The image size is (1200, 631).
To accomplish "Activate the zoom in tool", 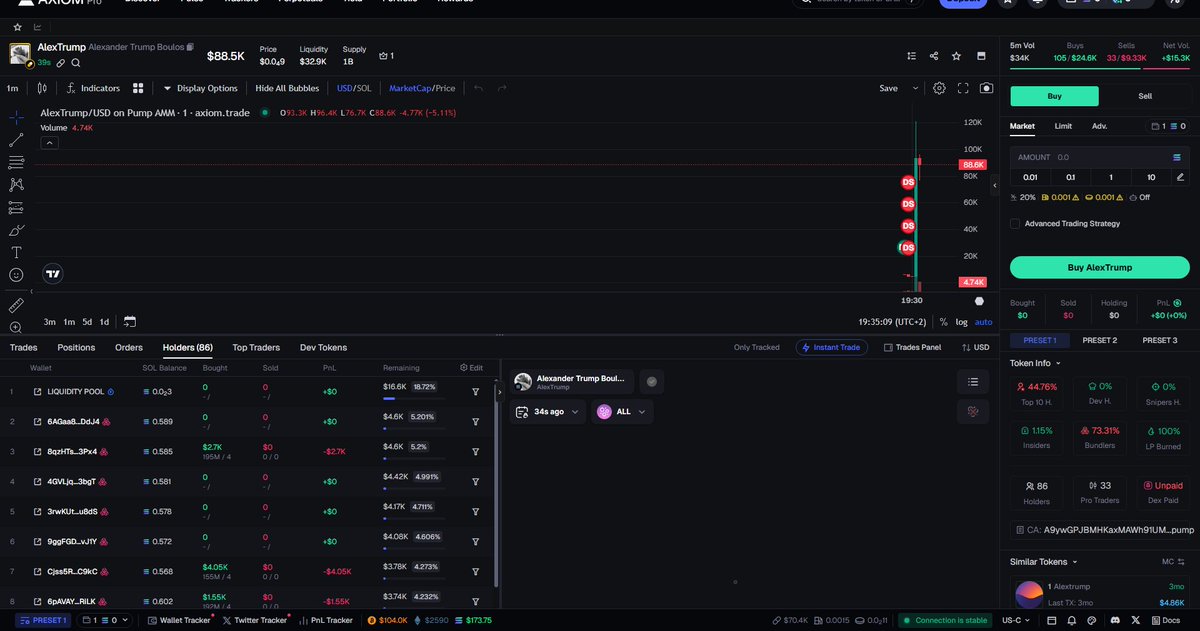I will (x=16, y=327).
